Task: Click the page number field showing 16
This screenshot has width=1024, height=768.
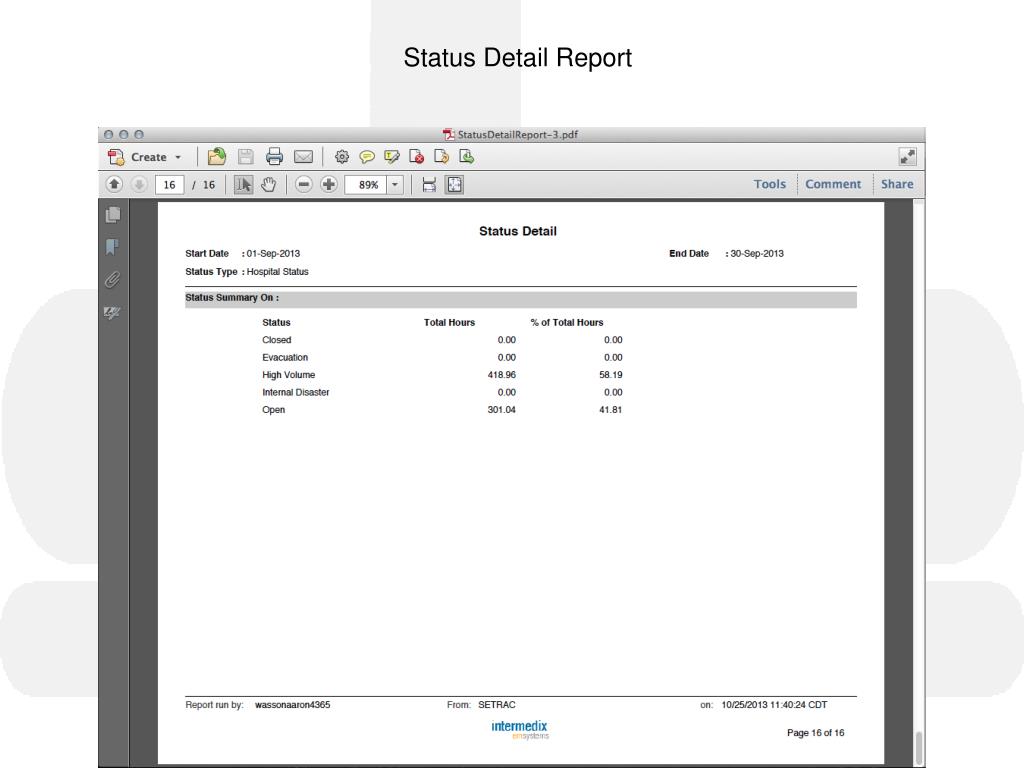Action: (x=169, y=185)
